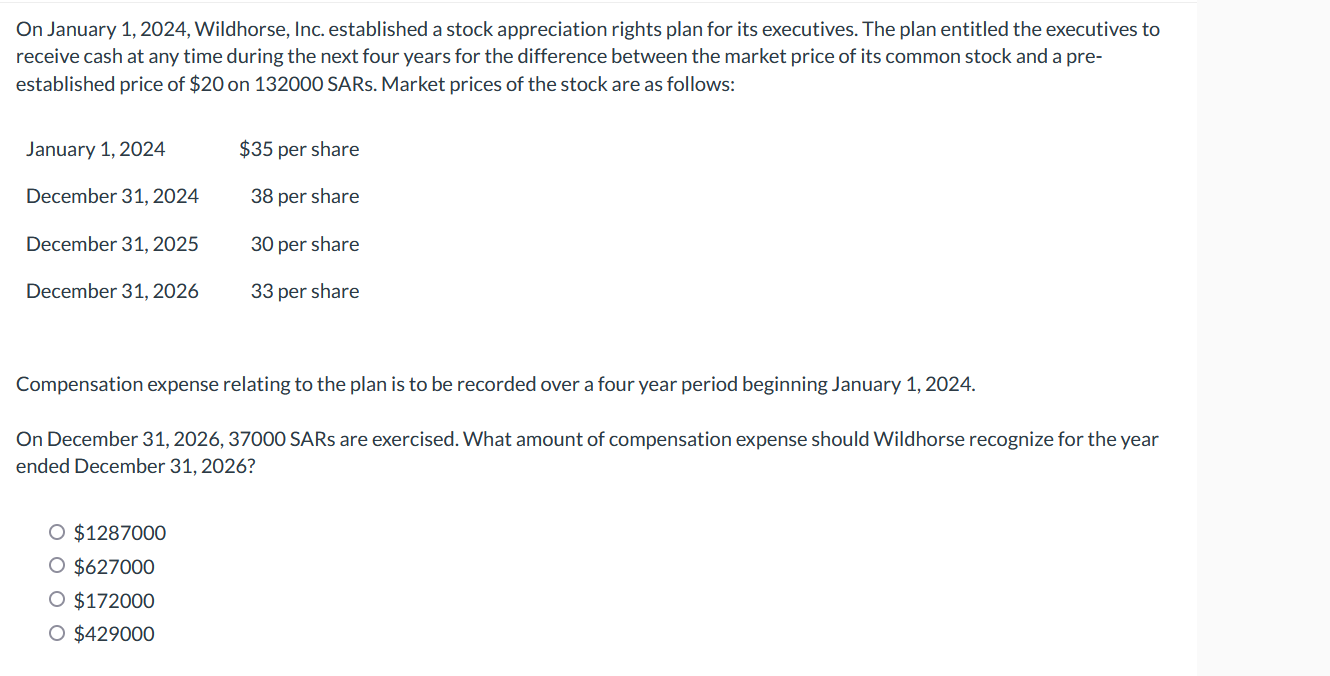Click the 38 per share price text
This screenshot has width=1330, height=676.
305,196
